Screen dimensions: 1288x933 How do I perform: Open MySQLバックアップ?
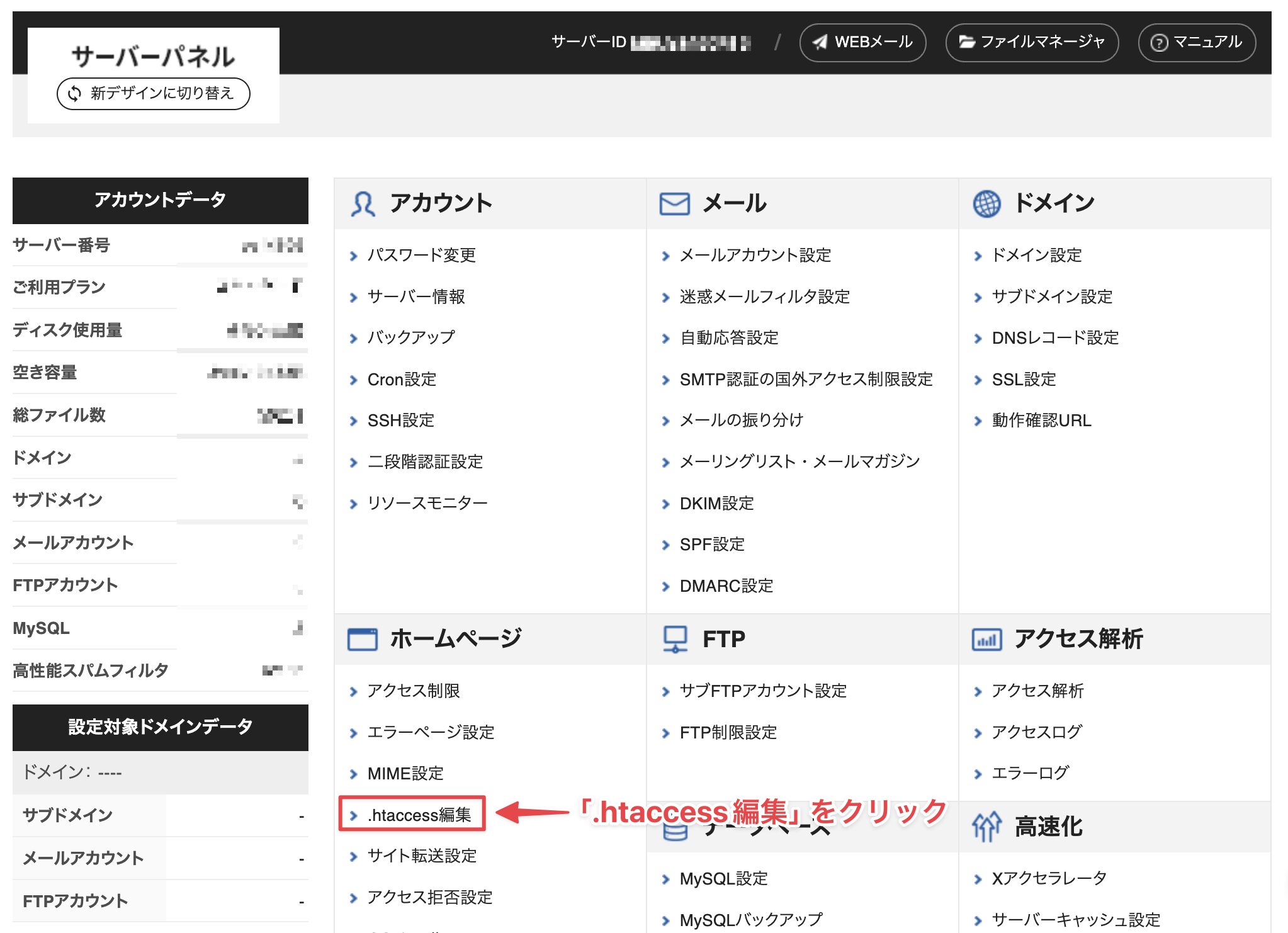pyautogui.click(x=751, y=920)
